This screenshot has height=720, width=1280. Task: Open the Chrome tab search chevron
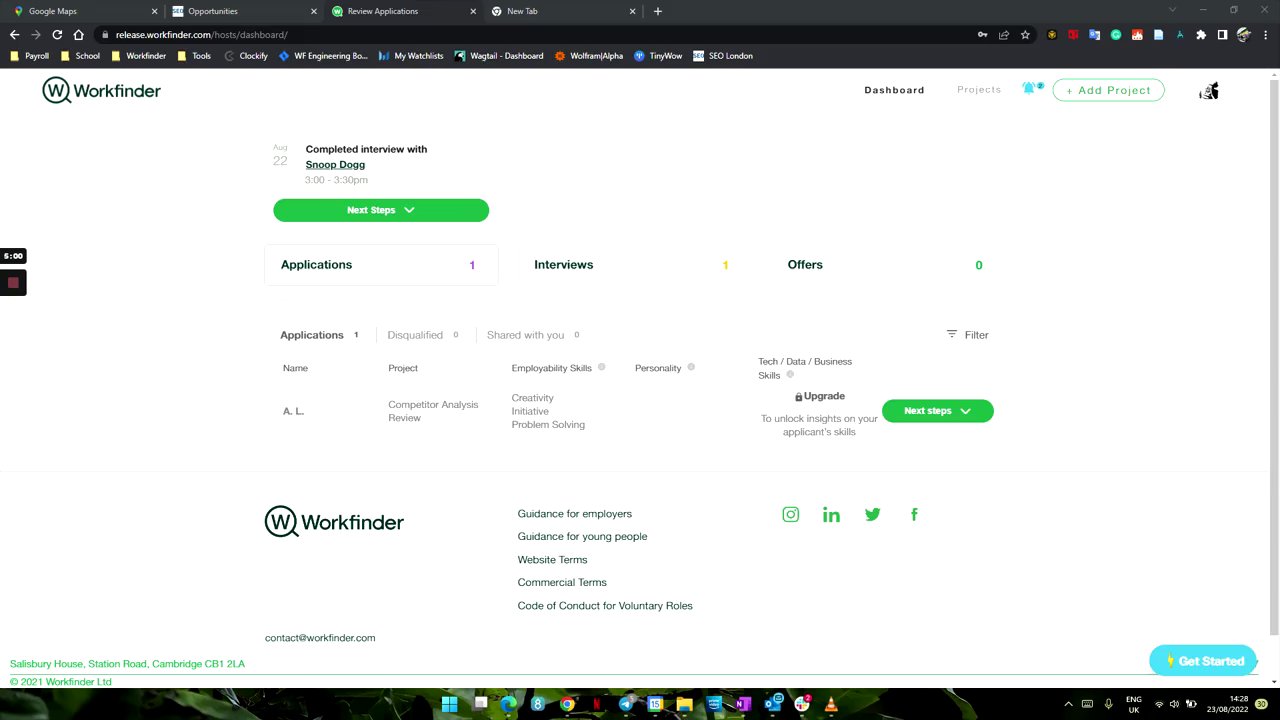pyautogui.click(x=1173, y=11)
